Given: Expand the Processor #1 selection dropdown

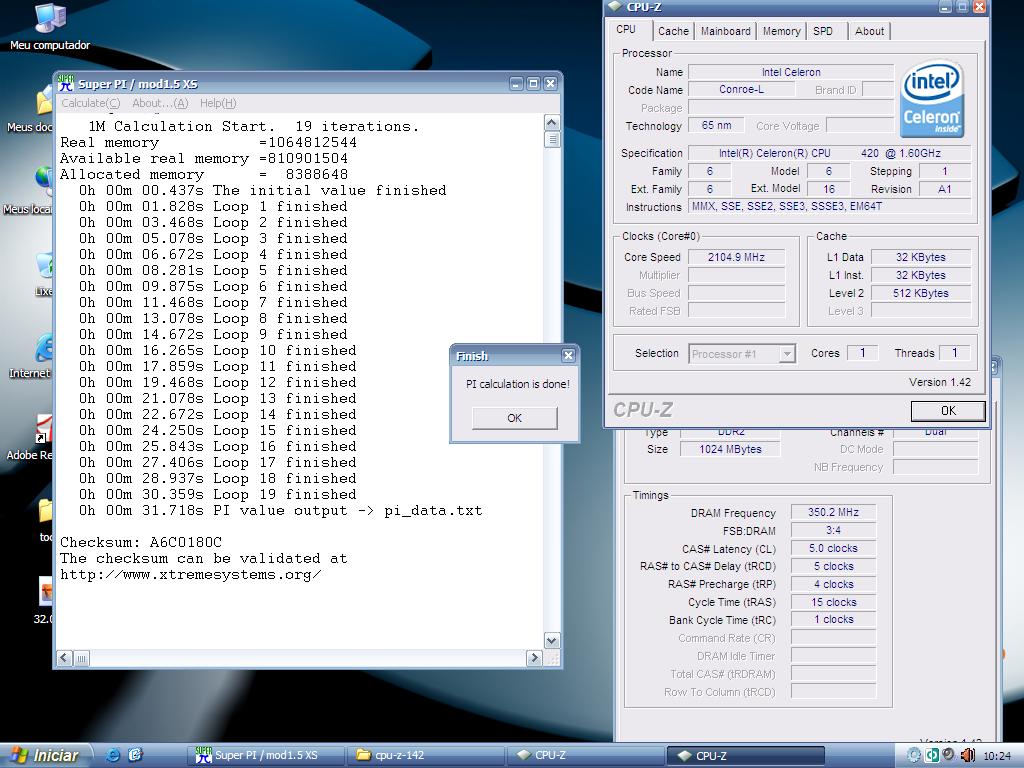Looking at the screenshot, I should coord(787,354).
